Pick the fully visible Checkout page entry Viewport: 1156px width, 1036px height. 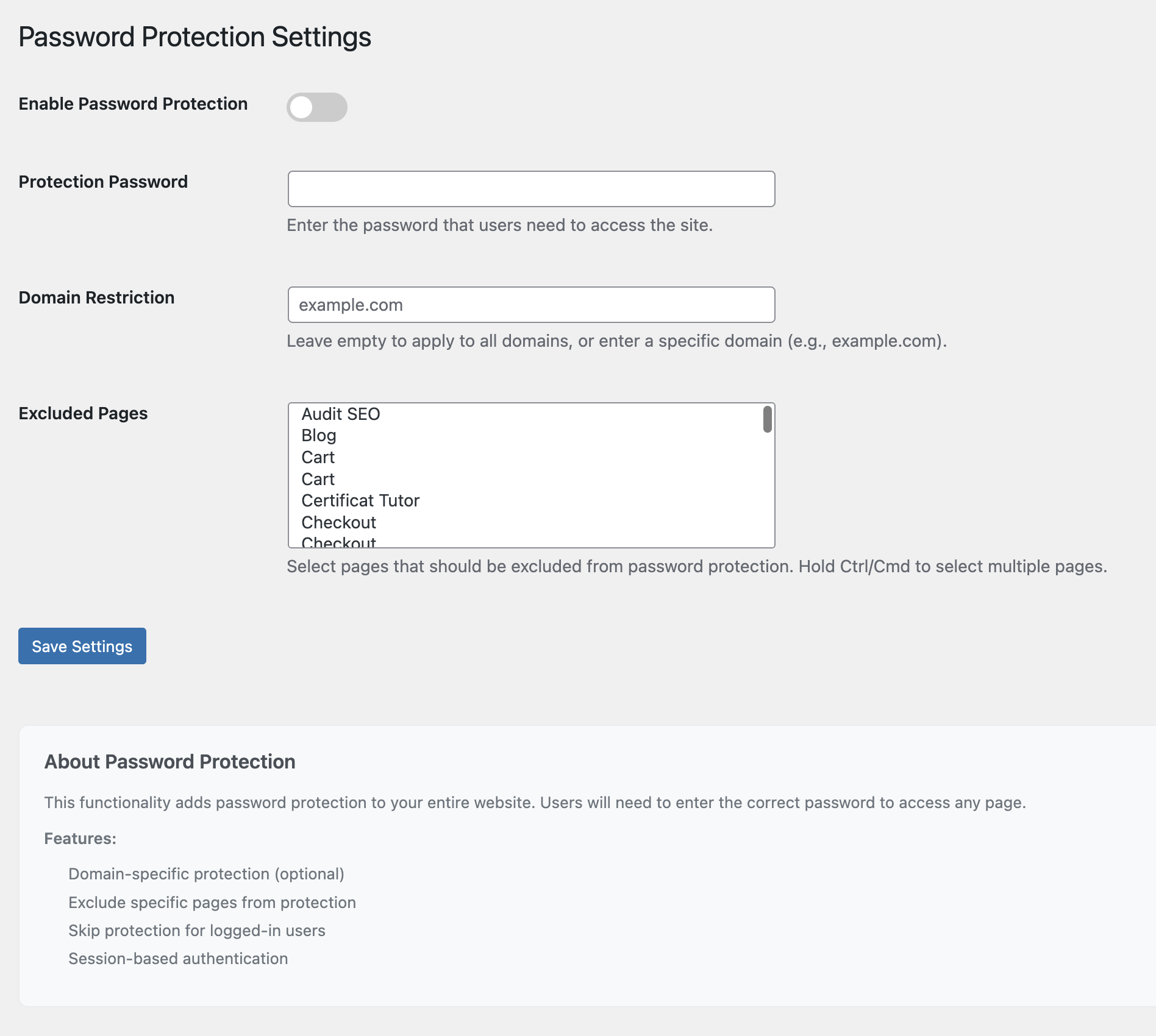pos(339,523)
